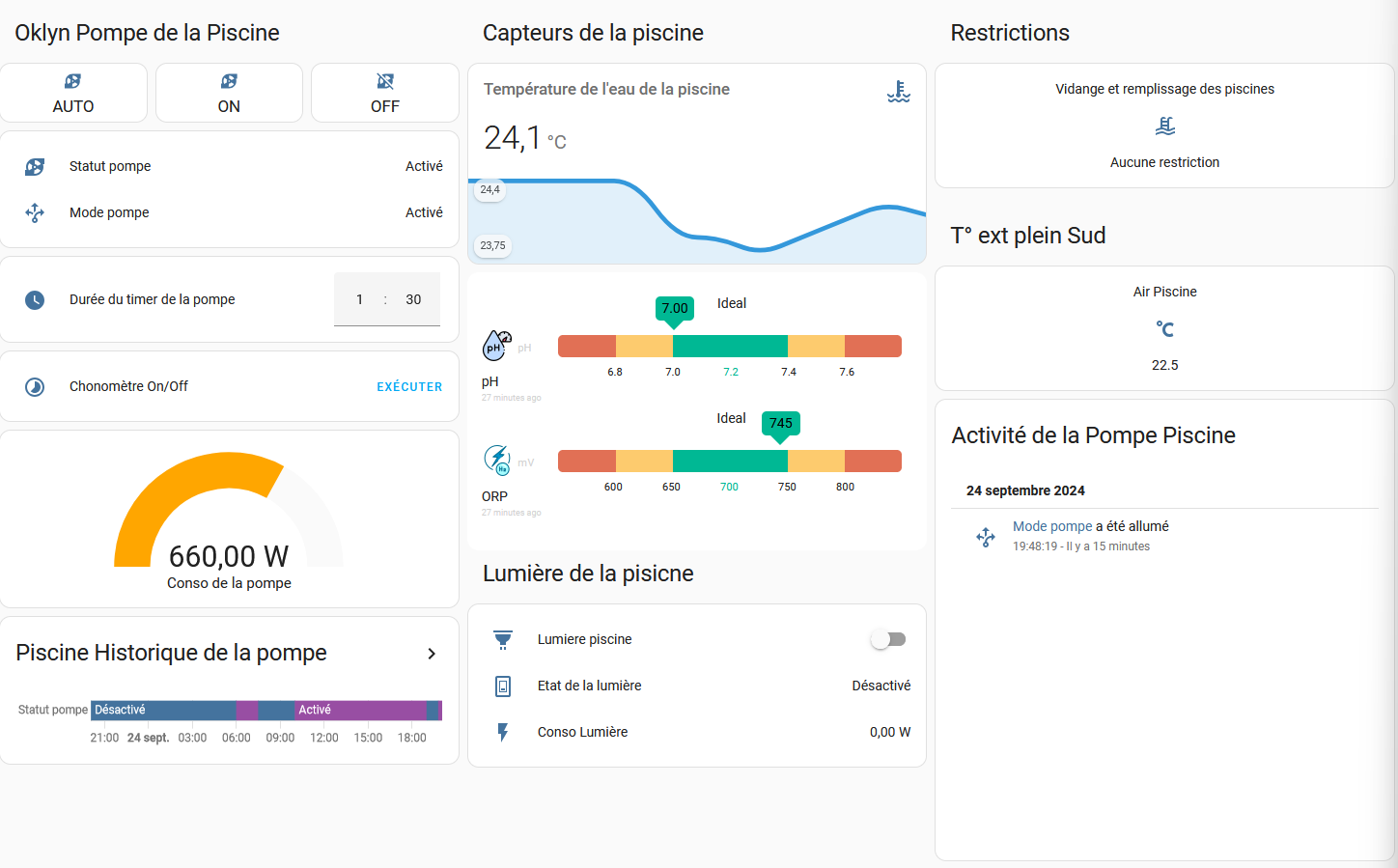This screenshot has height=868, width=1398.
Task: Click the water temperature history graph
Action: pos(697,220)
